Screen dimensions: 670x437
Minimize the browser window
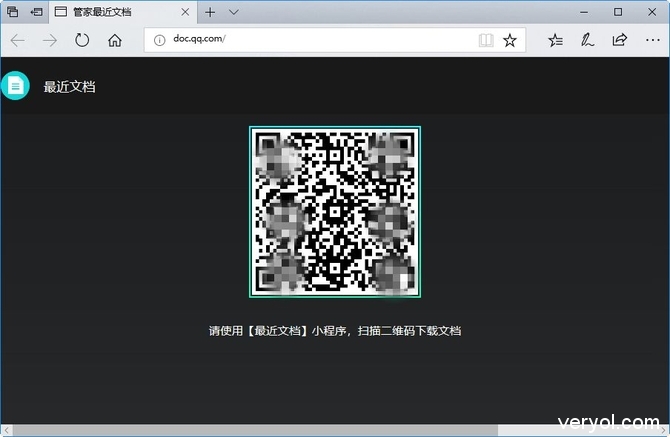584,12
